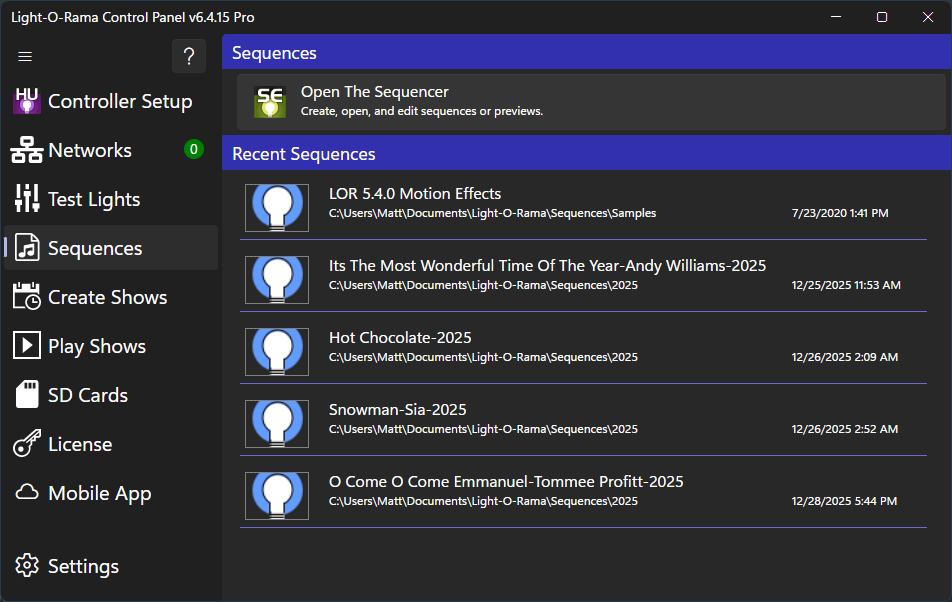
Task: Click the Play Shows play icon
Action: (27, 346)
